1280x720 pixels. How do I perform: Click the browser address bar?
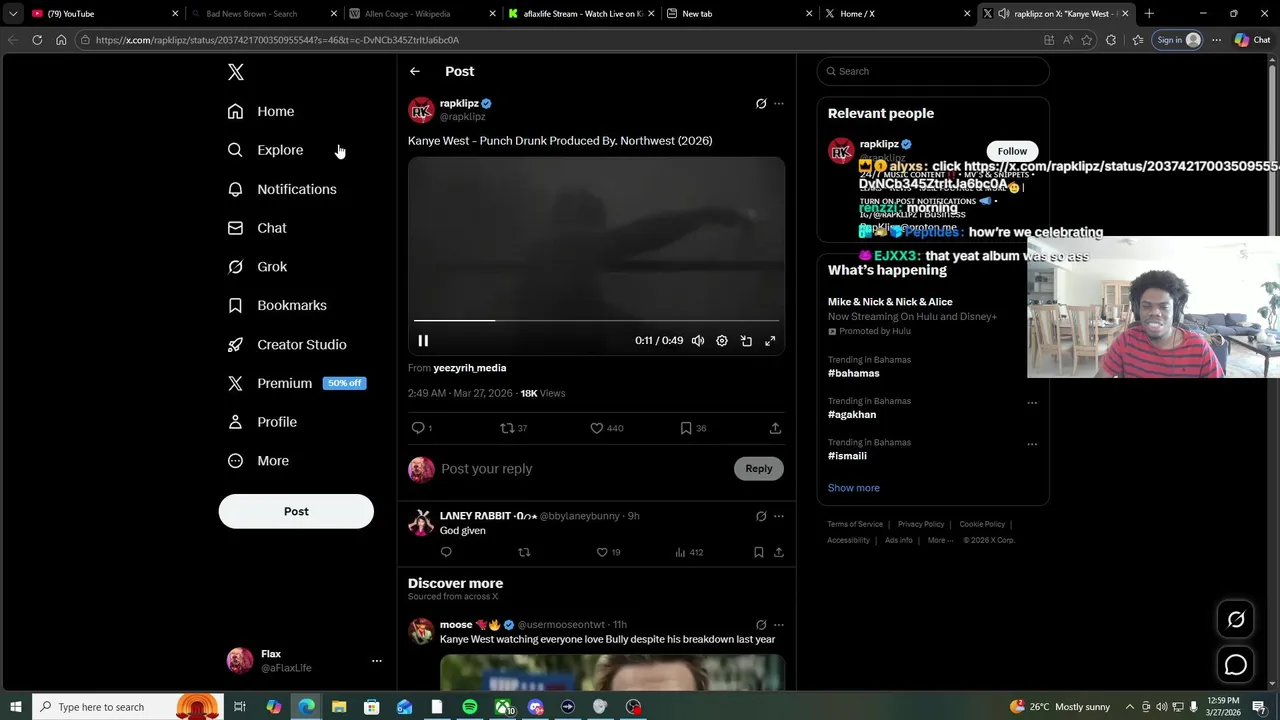[560, 40]
